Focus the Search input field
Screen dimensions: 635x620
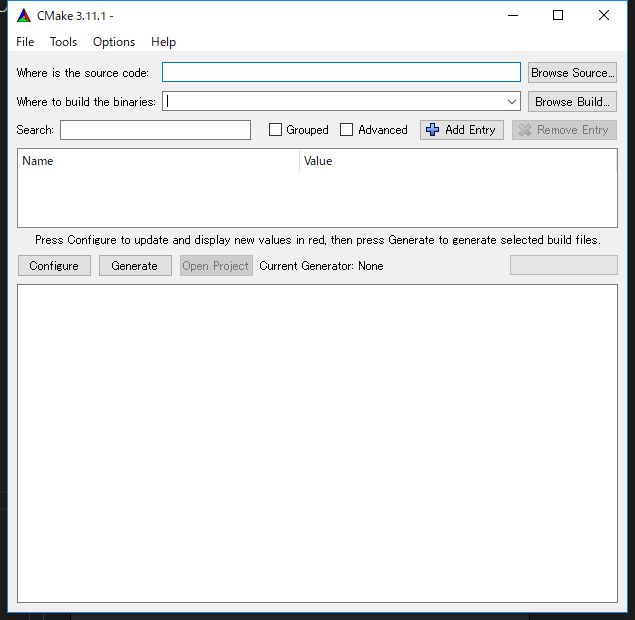155,130
